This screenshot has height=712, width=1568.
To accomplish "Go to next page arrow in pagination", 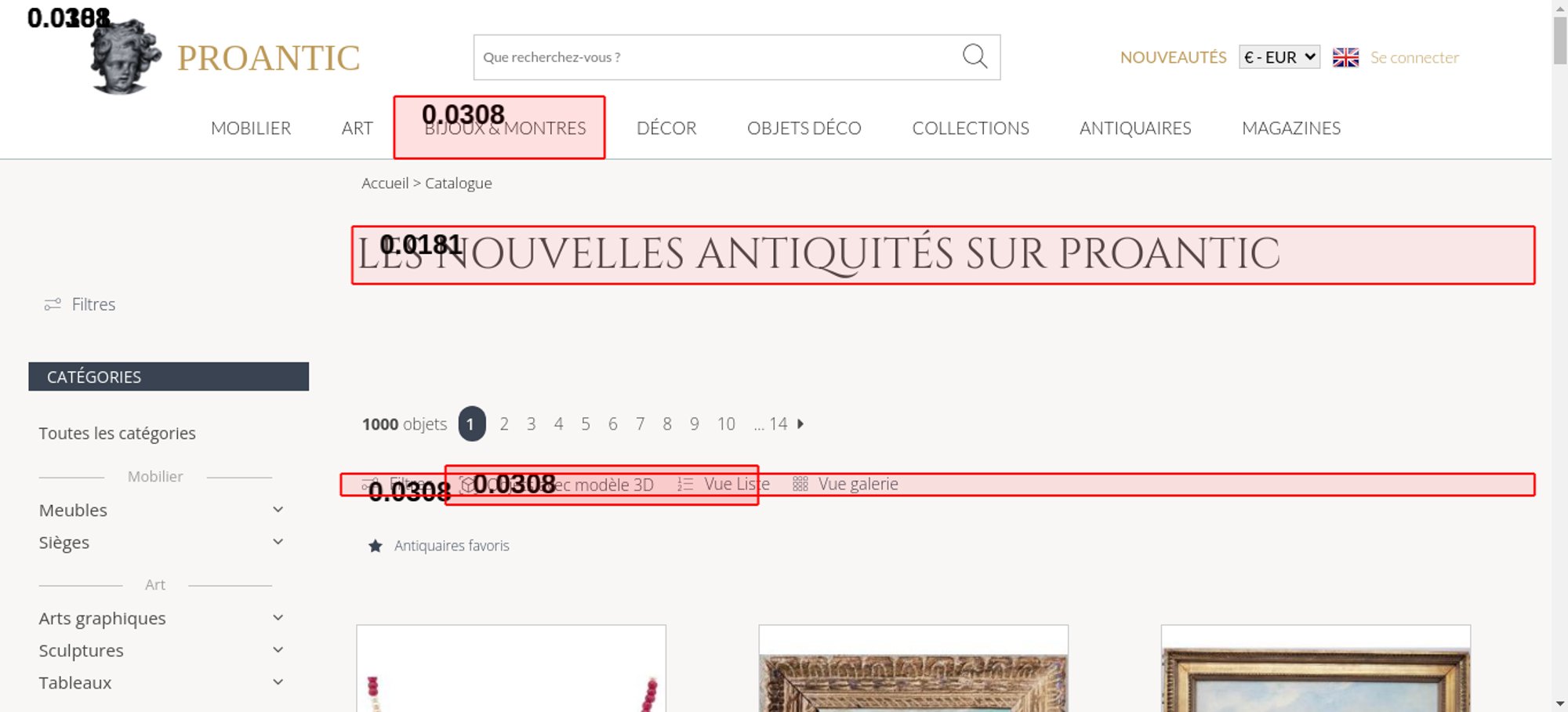I will pos(800,424).
